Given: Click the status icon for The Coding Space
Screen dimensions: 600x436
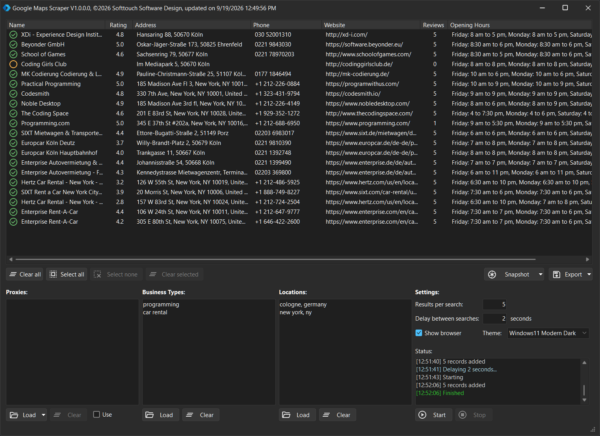Looking at the screenshot, I should point(13,114).
